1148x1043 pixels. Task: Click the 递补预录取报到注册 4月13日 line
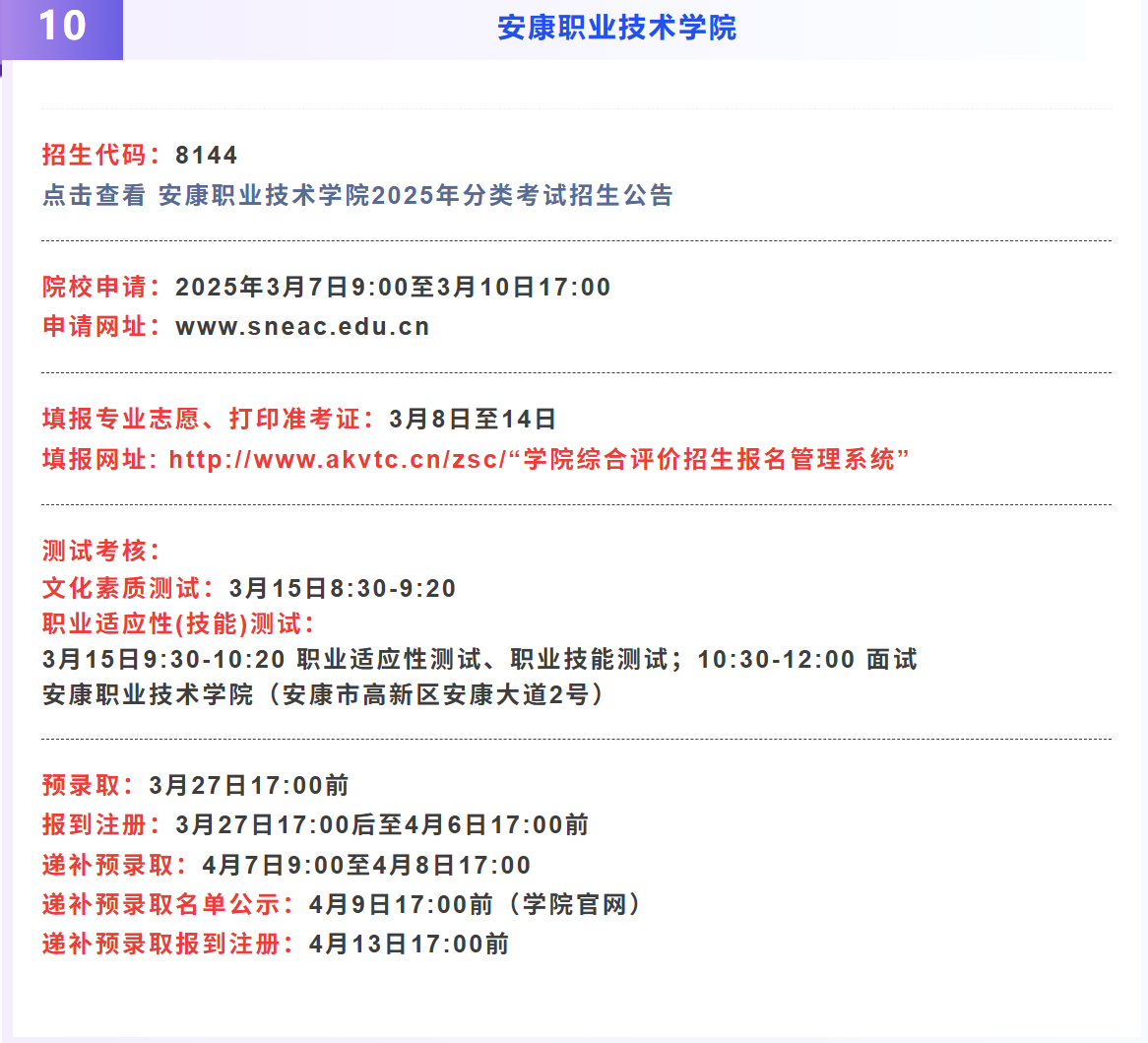tap(276, 945)
